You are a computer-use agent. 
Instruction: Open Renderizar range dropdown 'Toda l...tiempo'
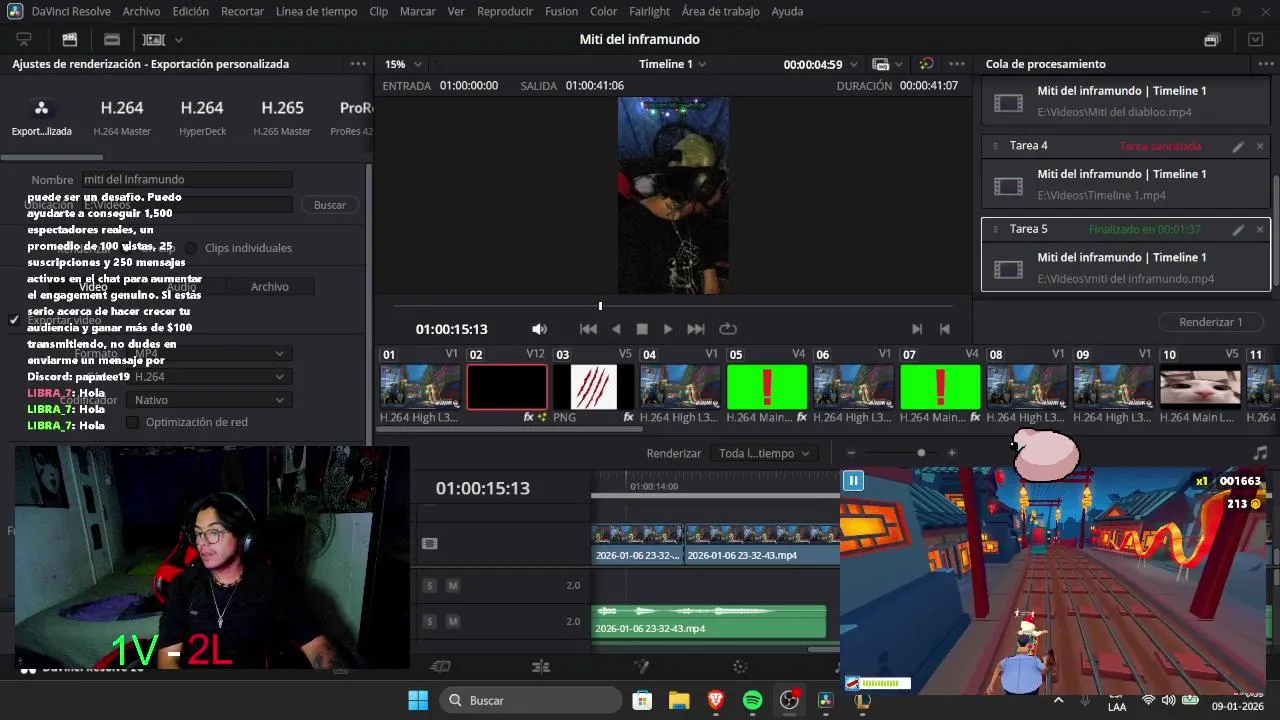[765, 453]
